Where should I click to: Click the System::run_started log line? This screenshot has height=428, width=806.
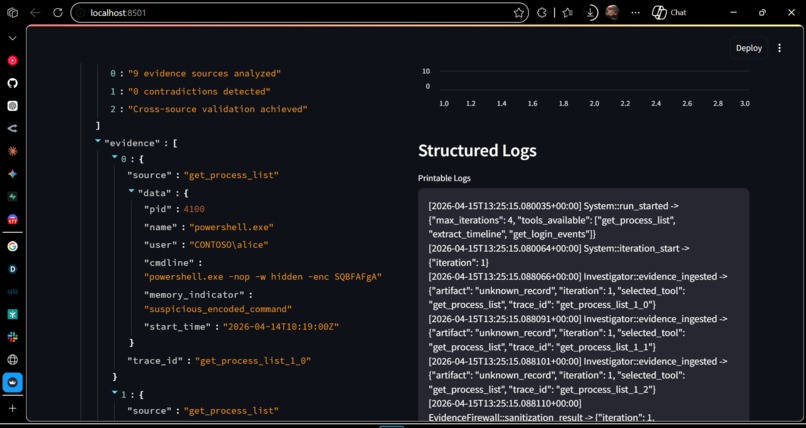[554, 220]
